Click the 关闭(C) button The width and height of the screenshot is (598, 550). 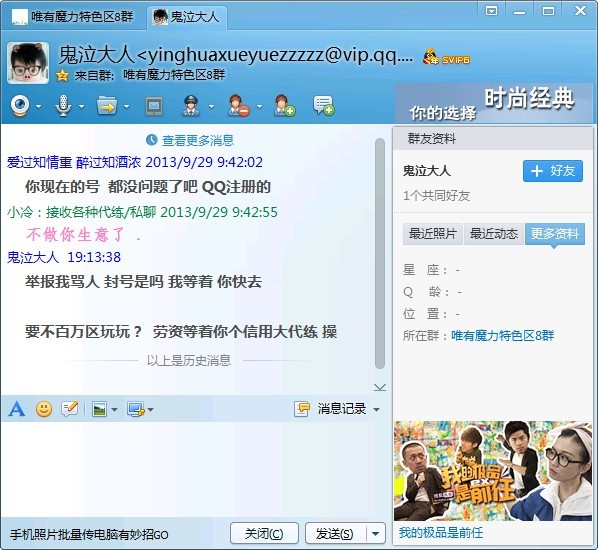(x=264, y=533)
